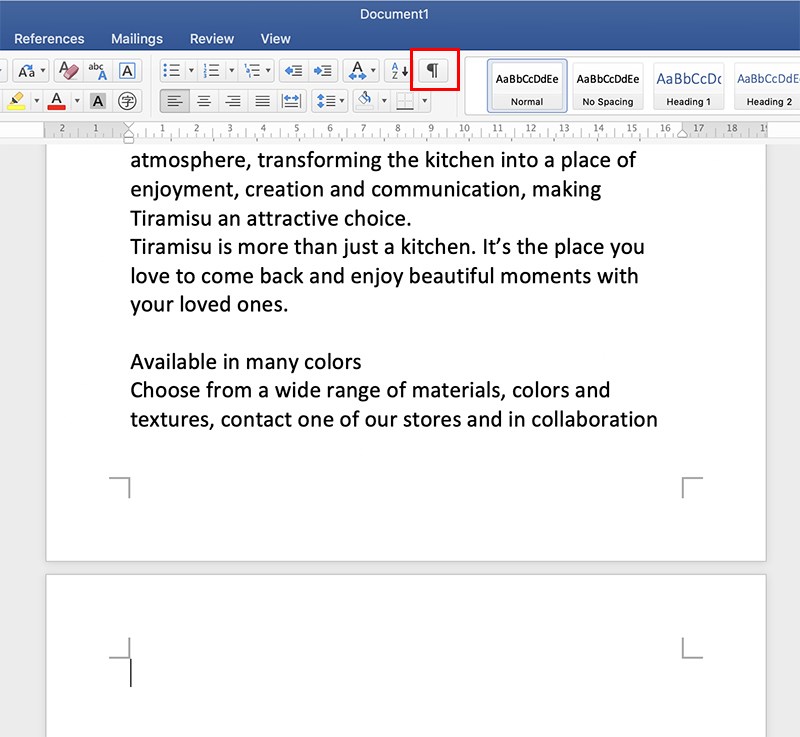Apply red font color
The height and width of the screenshot is (737, 800).
coord(57,100)
